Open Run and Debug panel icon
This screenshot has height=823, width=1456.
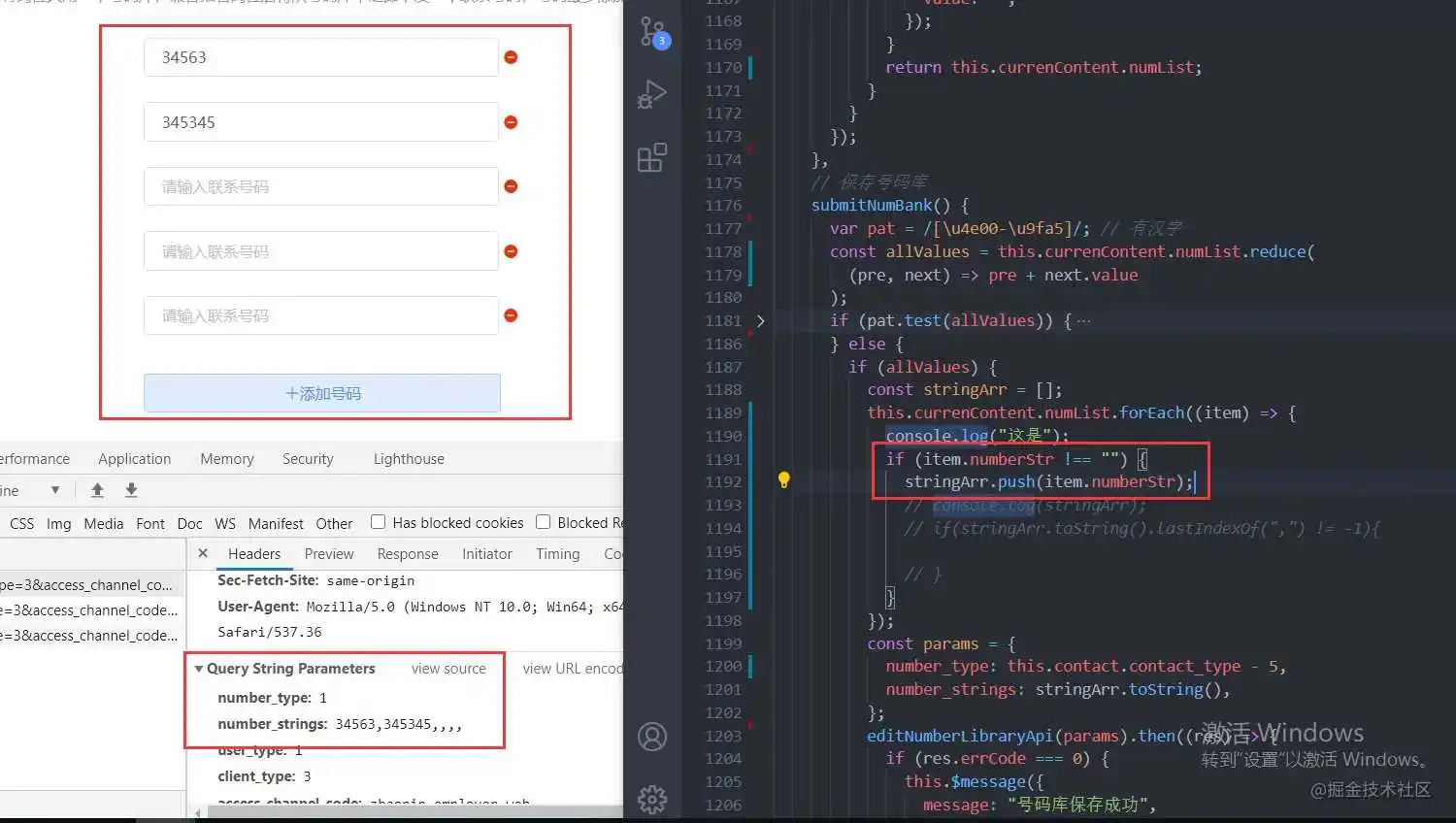click(652, 94)
